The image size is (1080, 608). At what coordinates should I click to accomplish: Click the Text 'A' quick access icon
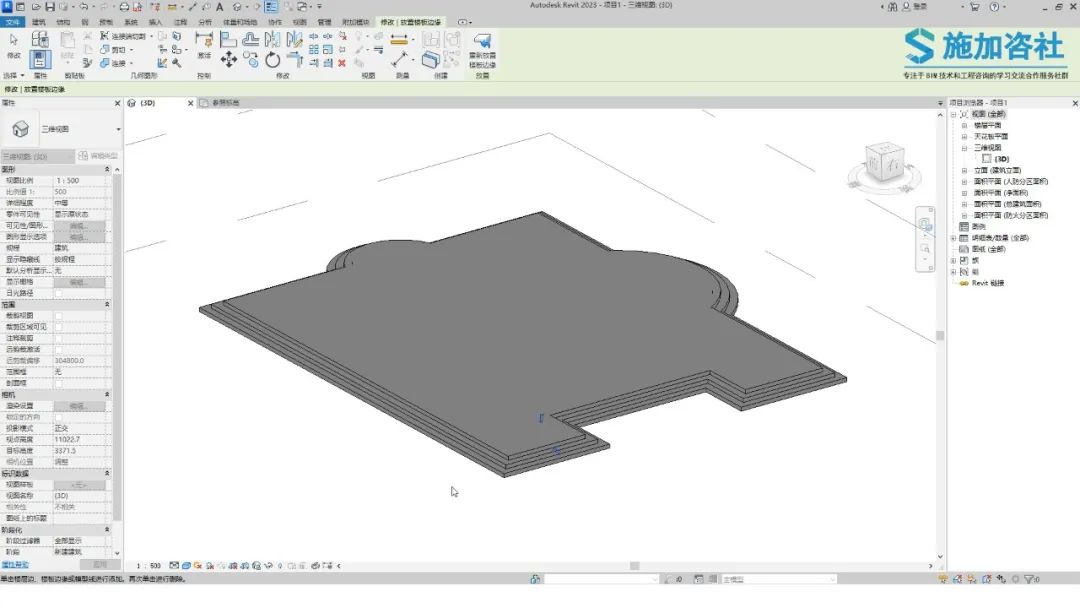point(220,7)
